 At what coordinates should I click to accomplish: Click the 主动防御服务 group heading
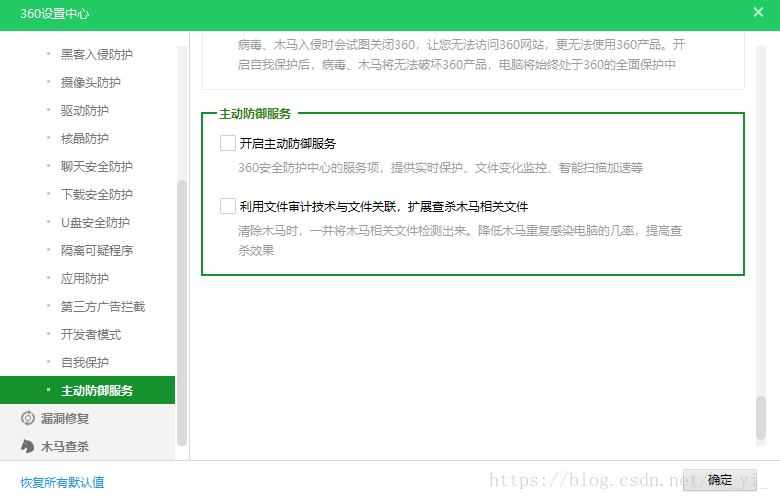255,113
